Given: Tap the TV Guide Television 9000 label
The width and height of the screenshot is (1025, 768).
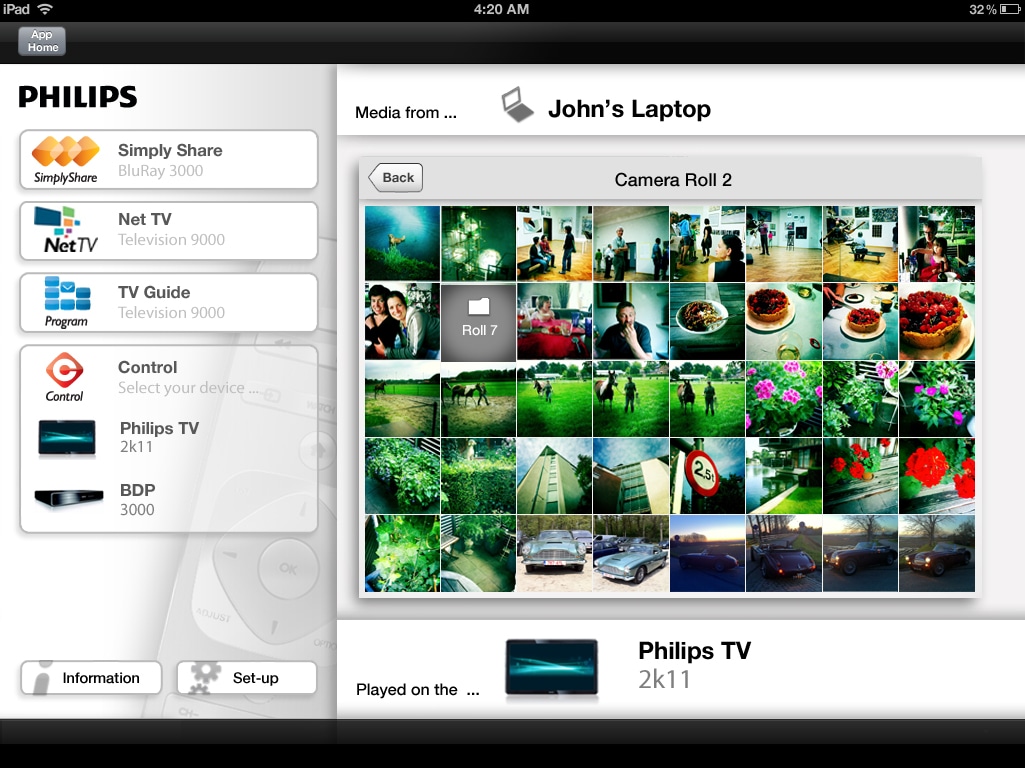Looking at the screenshot, I should point(171,302).
